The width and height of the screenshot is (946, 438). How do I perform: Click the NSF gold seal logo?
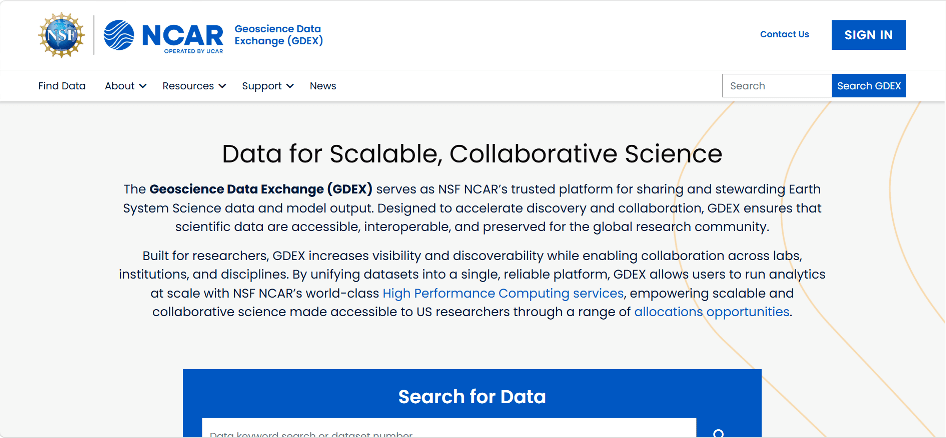[61, 35]
